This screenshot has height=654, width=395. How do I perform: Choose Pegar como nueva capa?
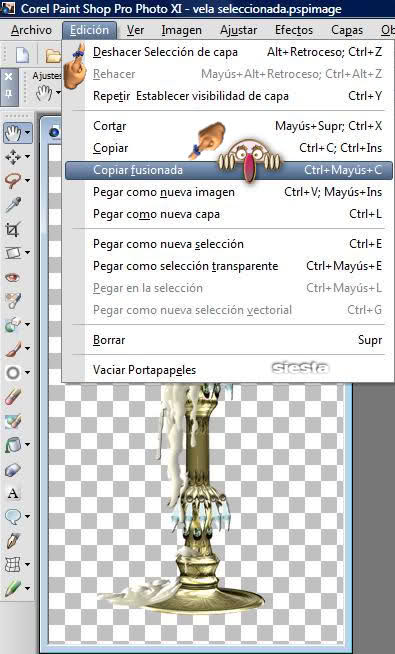pyautogui.click(x=229, y=214)
